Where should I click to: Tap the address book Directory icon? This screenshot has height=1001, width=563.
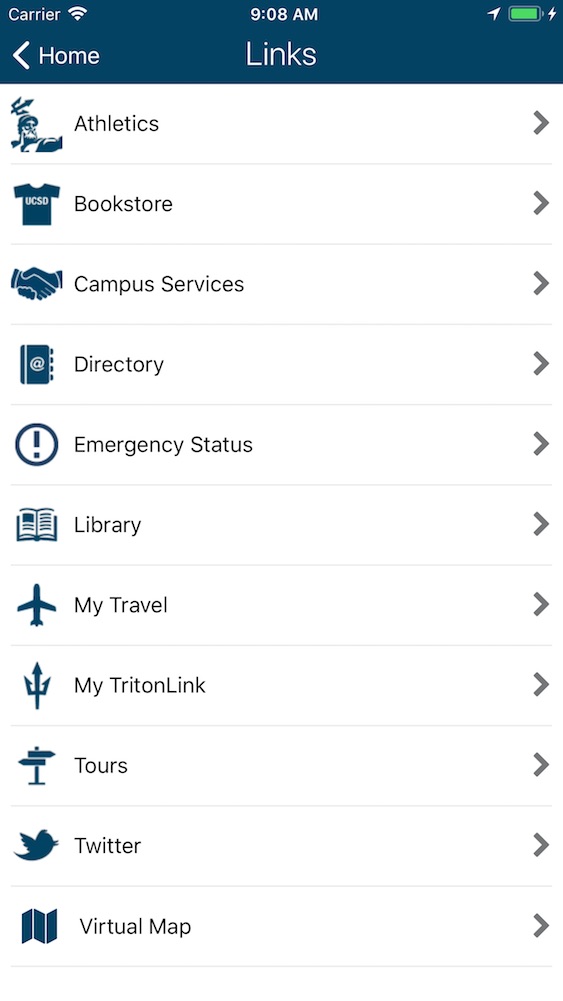[x=36, y=364]
